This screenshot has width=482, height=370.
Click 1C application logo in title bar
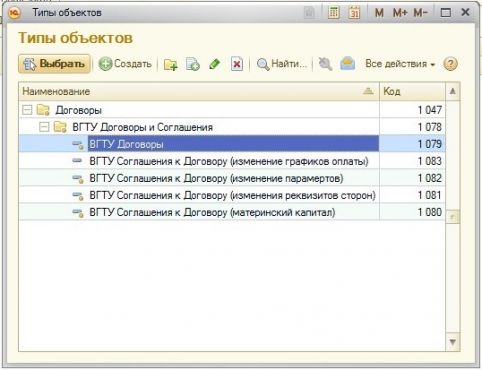pyautogui.click(x=14, y=13)
